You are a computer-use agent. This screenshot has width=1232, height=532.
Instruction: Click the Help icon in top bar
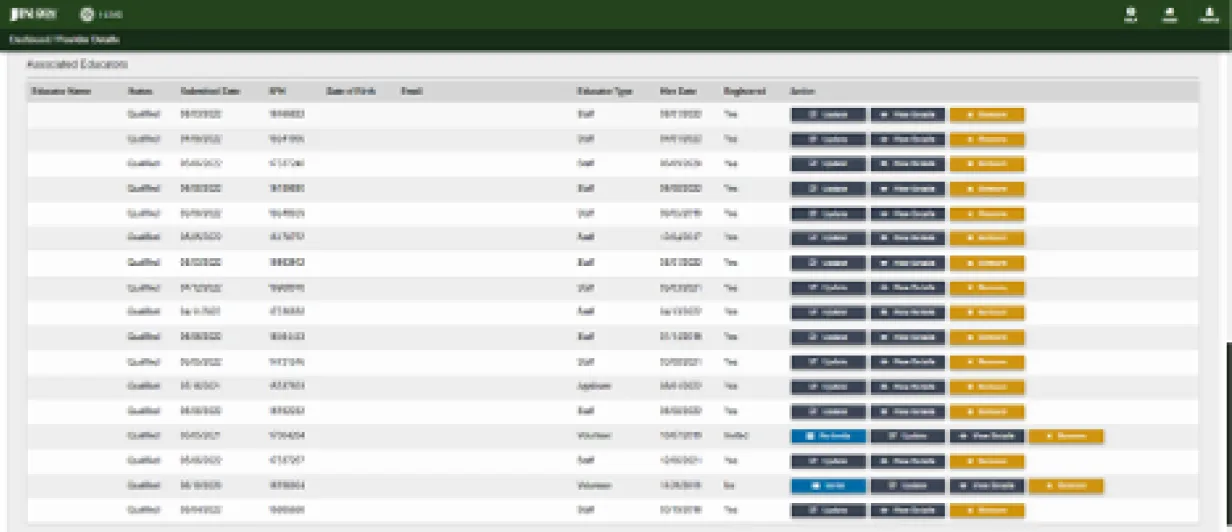[x=1131, y=14]
